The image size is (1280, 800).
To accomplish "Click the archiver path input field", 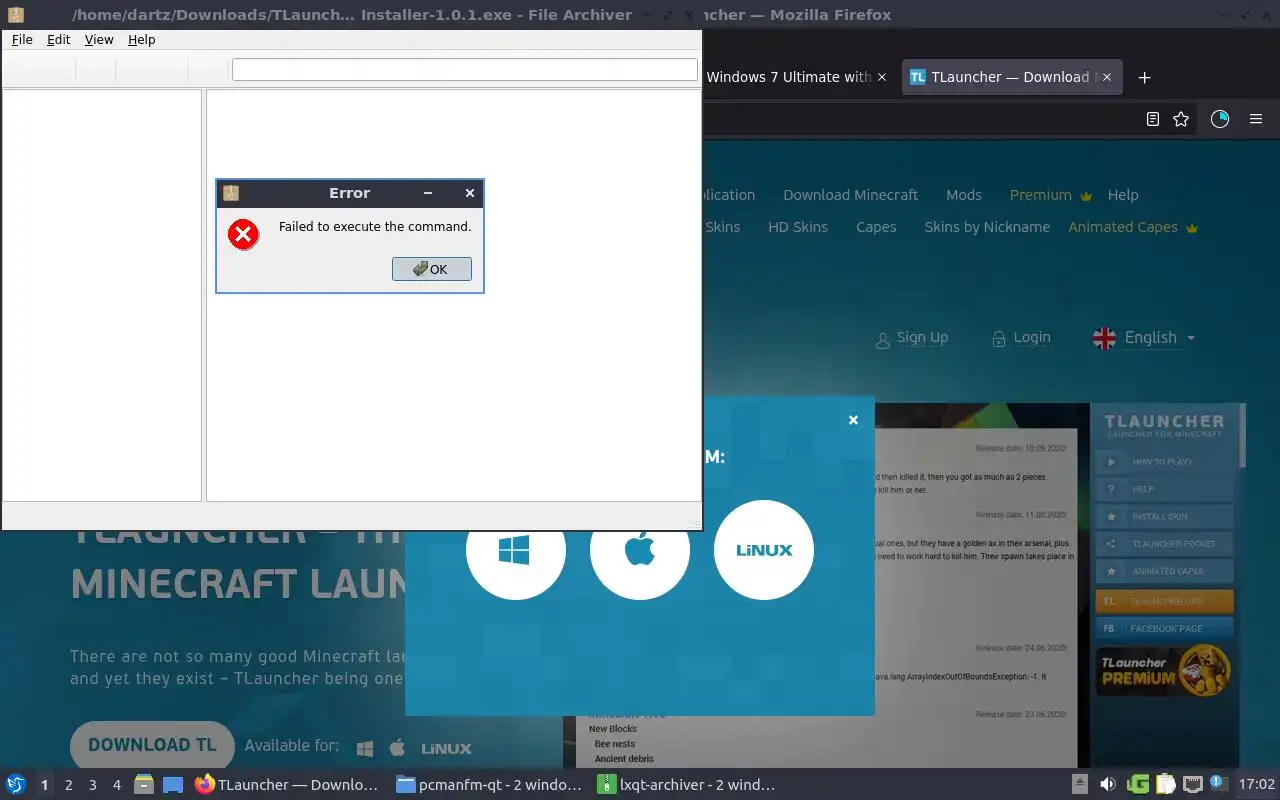I will pos(465,69).
